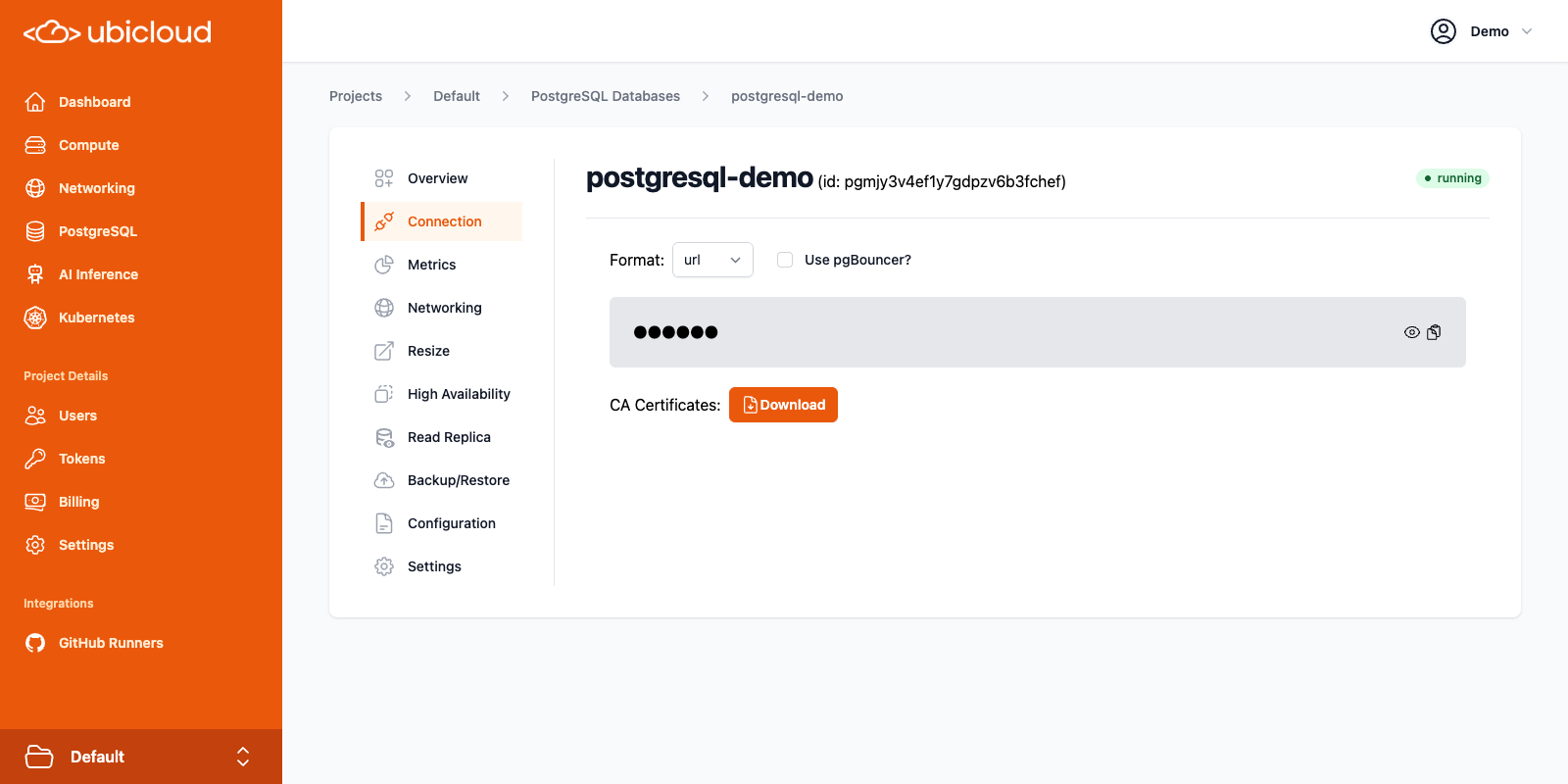Open the Resize tab

coord(442,351)
